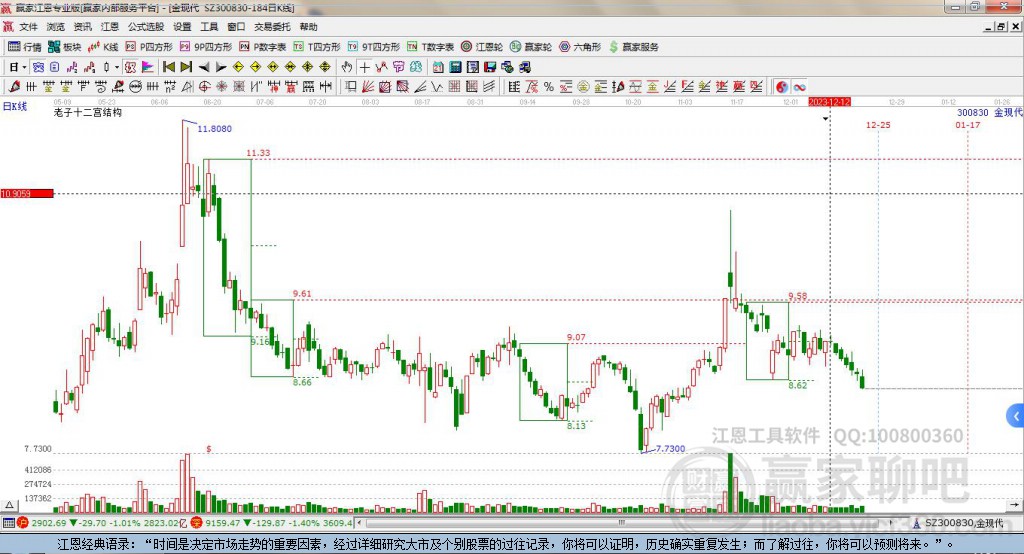Select the red pencil drawing tool
Screen dimensions: 1024x554
14,87
